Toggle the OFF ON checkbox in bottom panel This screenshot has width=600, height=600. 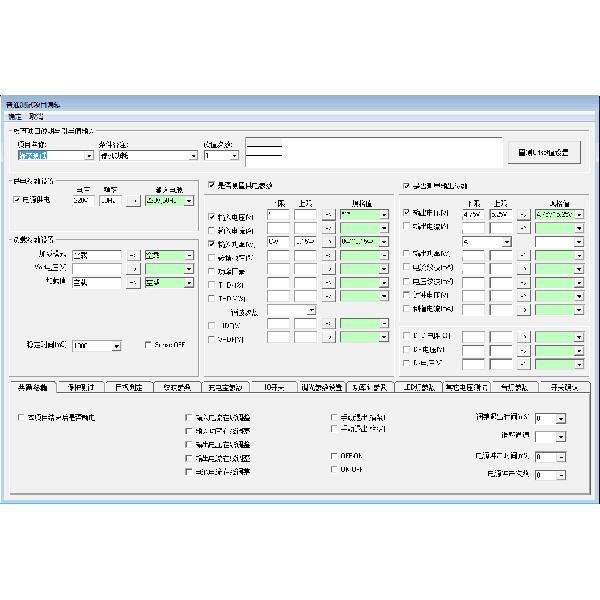tap(333, 455)
